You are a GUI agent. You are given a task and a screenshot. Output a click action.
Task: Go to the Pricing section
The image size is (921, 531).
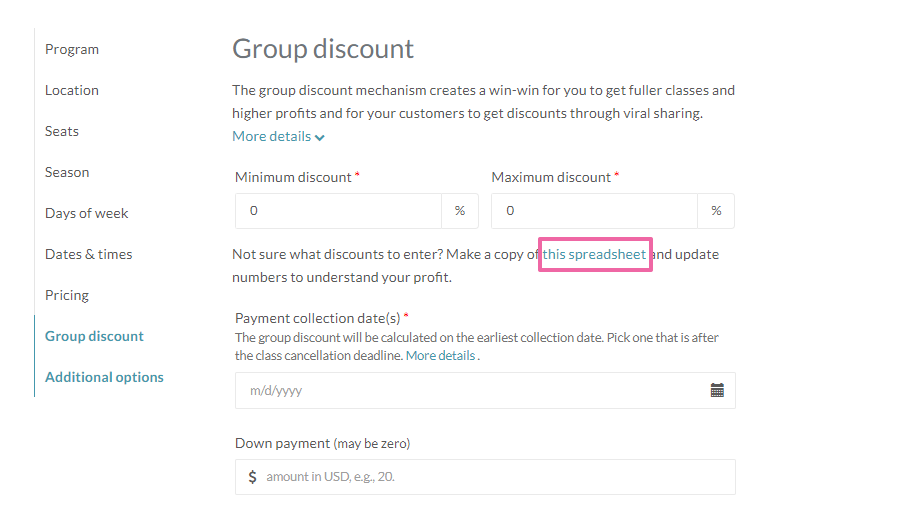point(67,295)
